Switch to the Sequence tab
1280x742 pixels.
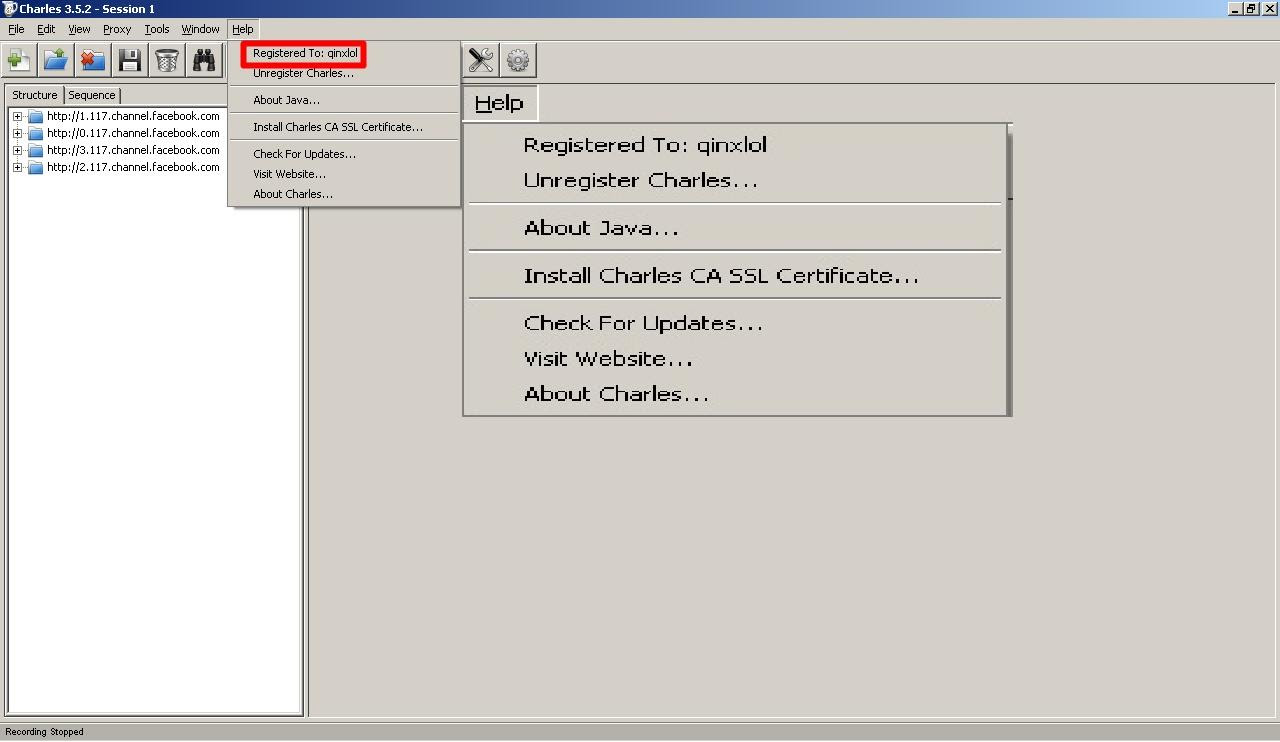pos(92,95)
